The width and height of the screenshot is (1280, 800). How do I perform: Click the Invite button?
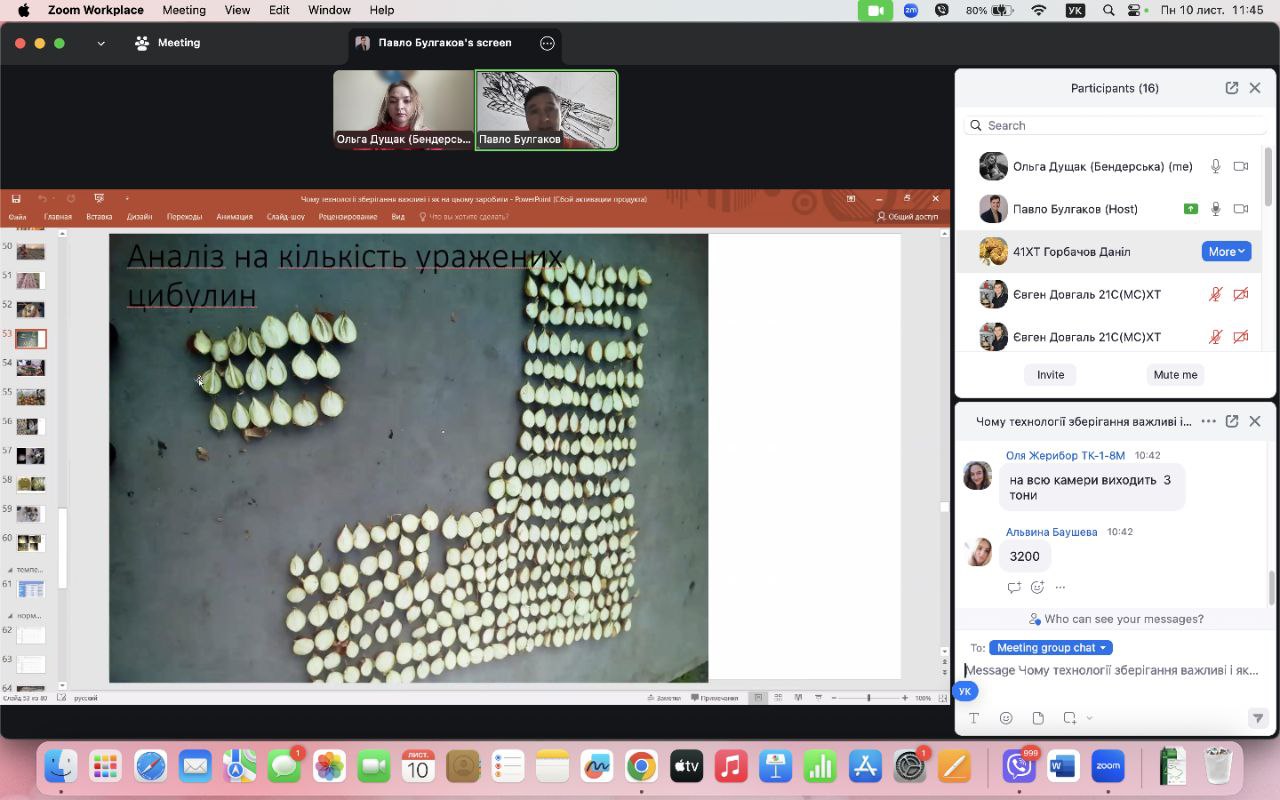pyautogui.click(x=1050, y=375)
